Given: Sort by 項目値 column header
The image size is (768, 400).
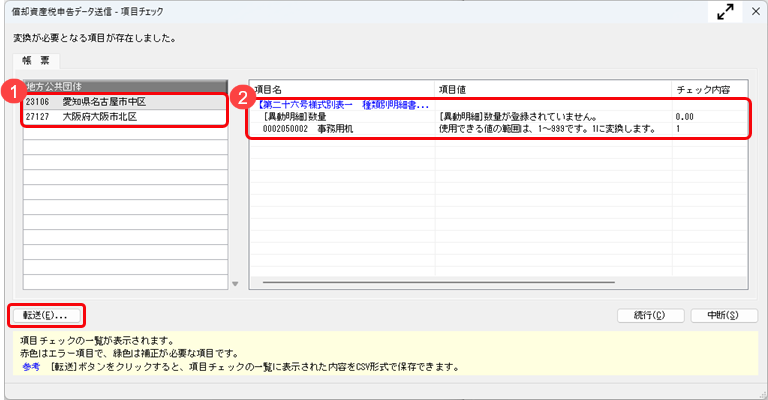Looking at the screenshot, I should [x=550, y=89].
